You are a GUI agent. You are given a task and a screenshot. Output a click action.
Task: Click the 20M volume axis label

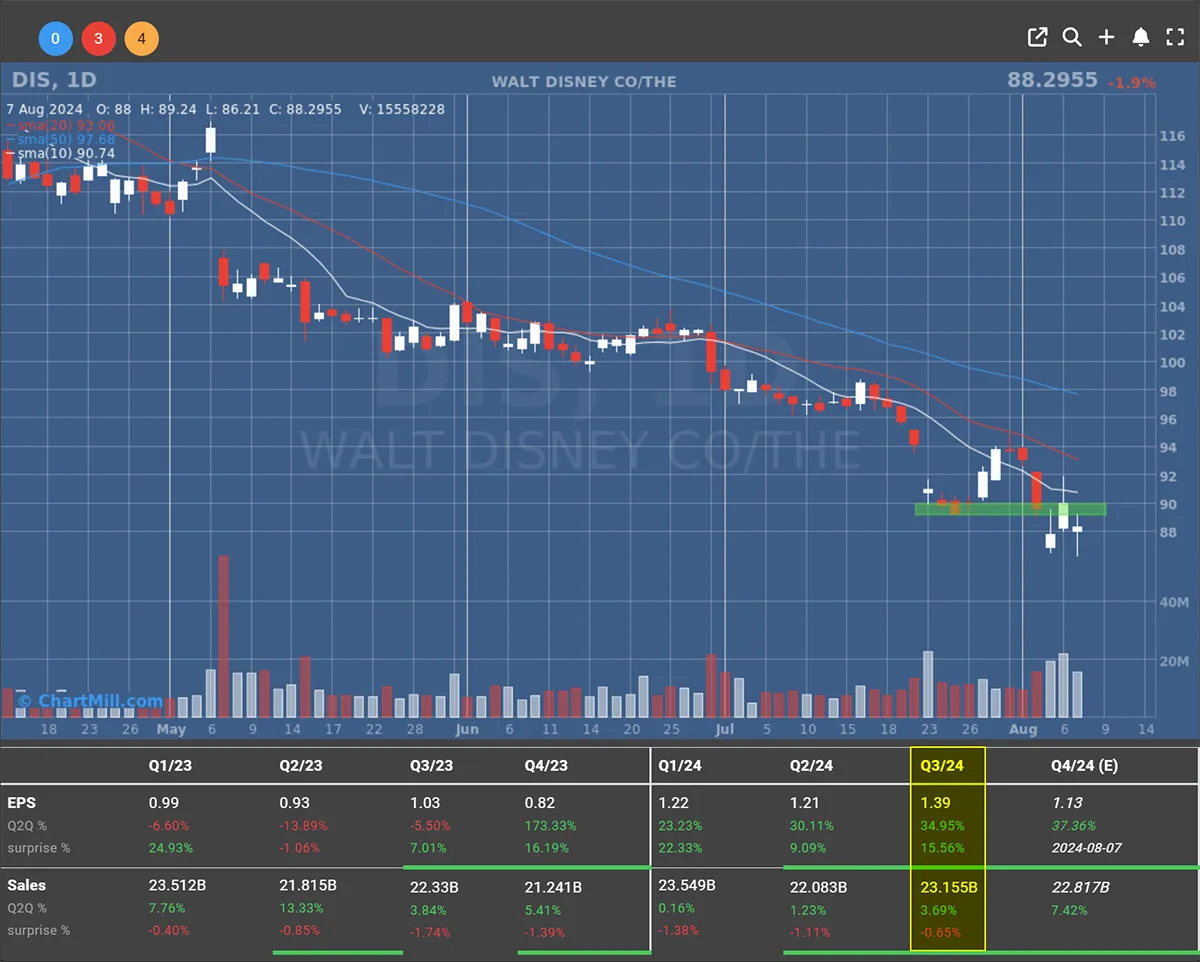(1172, 661)
